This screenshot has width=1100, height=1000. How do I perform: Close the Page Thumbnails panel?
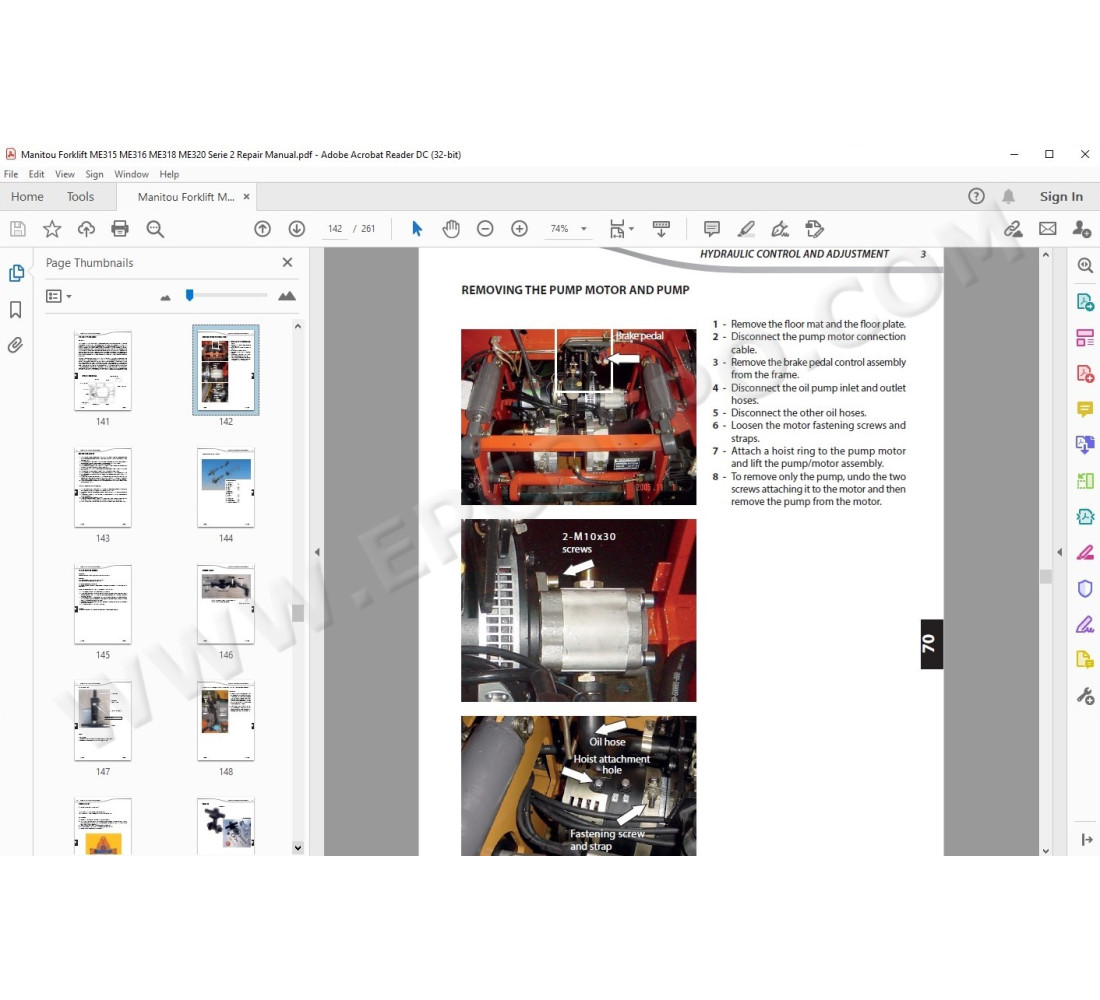tap(287, 262)
